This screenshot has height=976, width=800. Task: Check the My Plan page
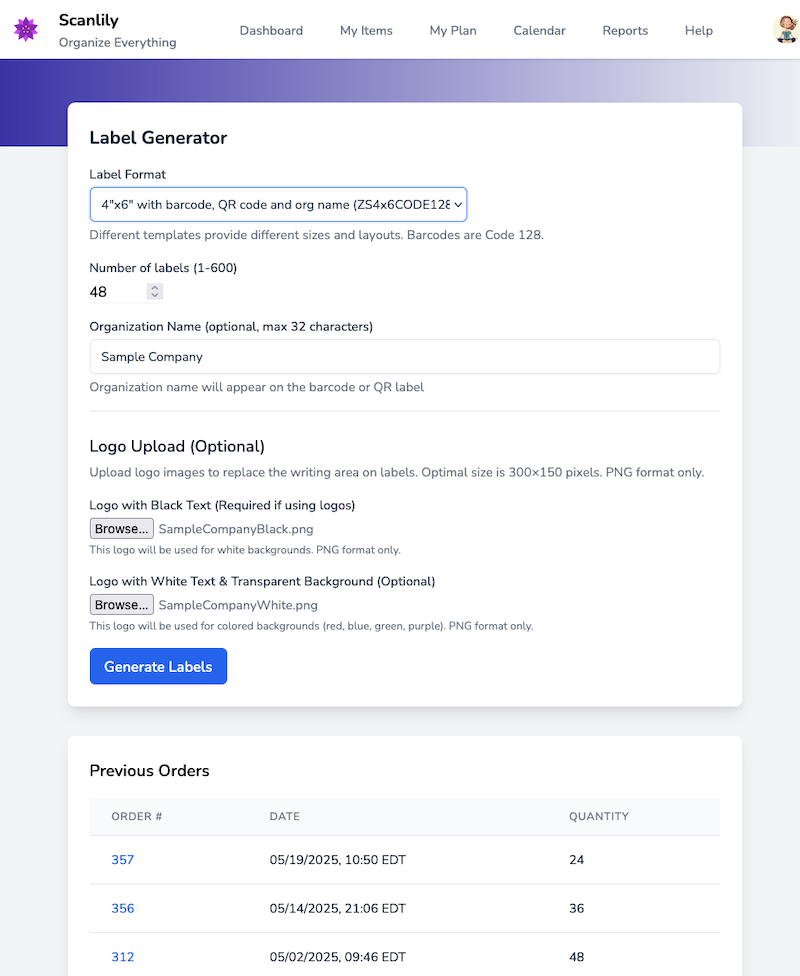coord(453,30)
